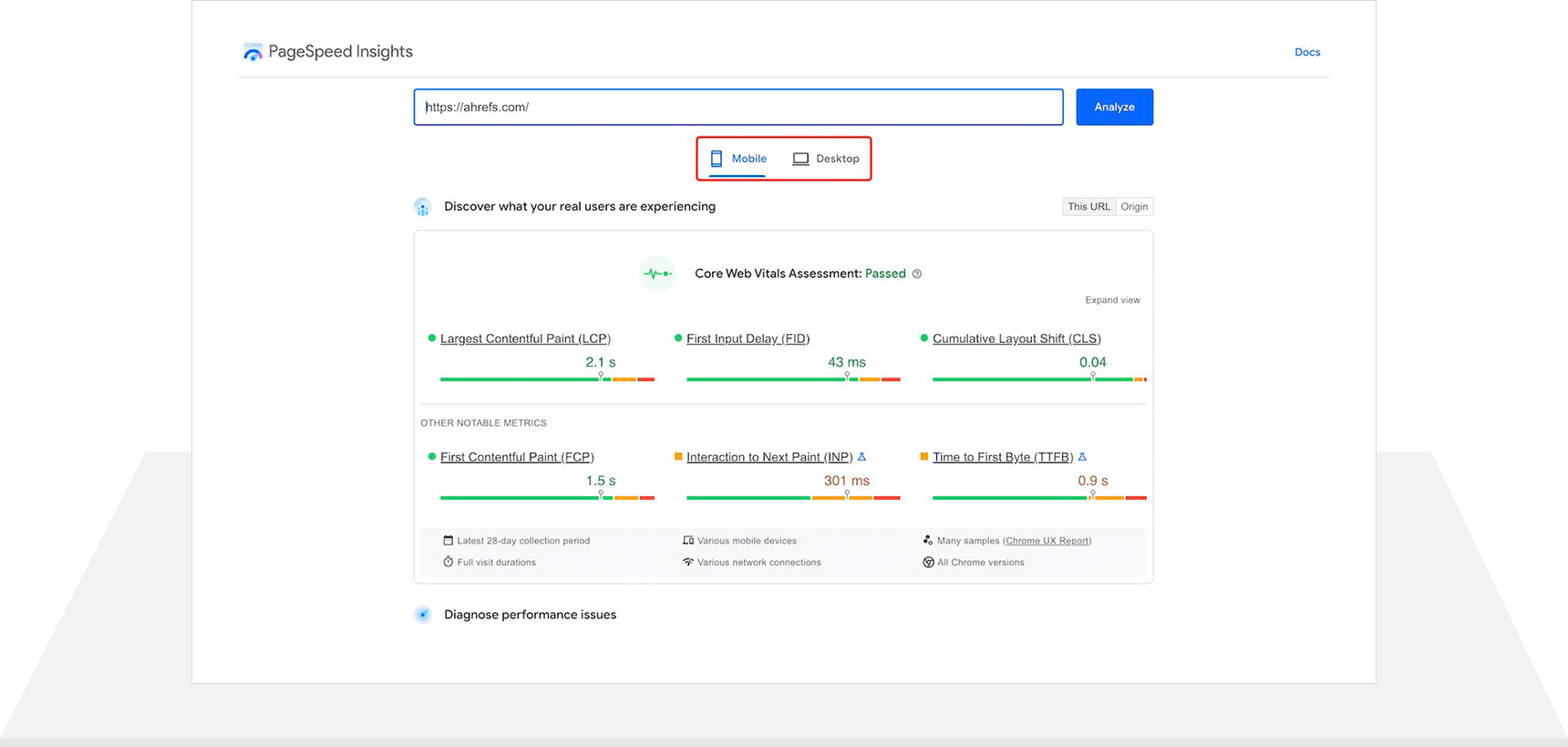
Task: Switch to the Mobile tab
Action: (738, 159)
